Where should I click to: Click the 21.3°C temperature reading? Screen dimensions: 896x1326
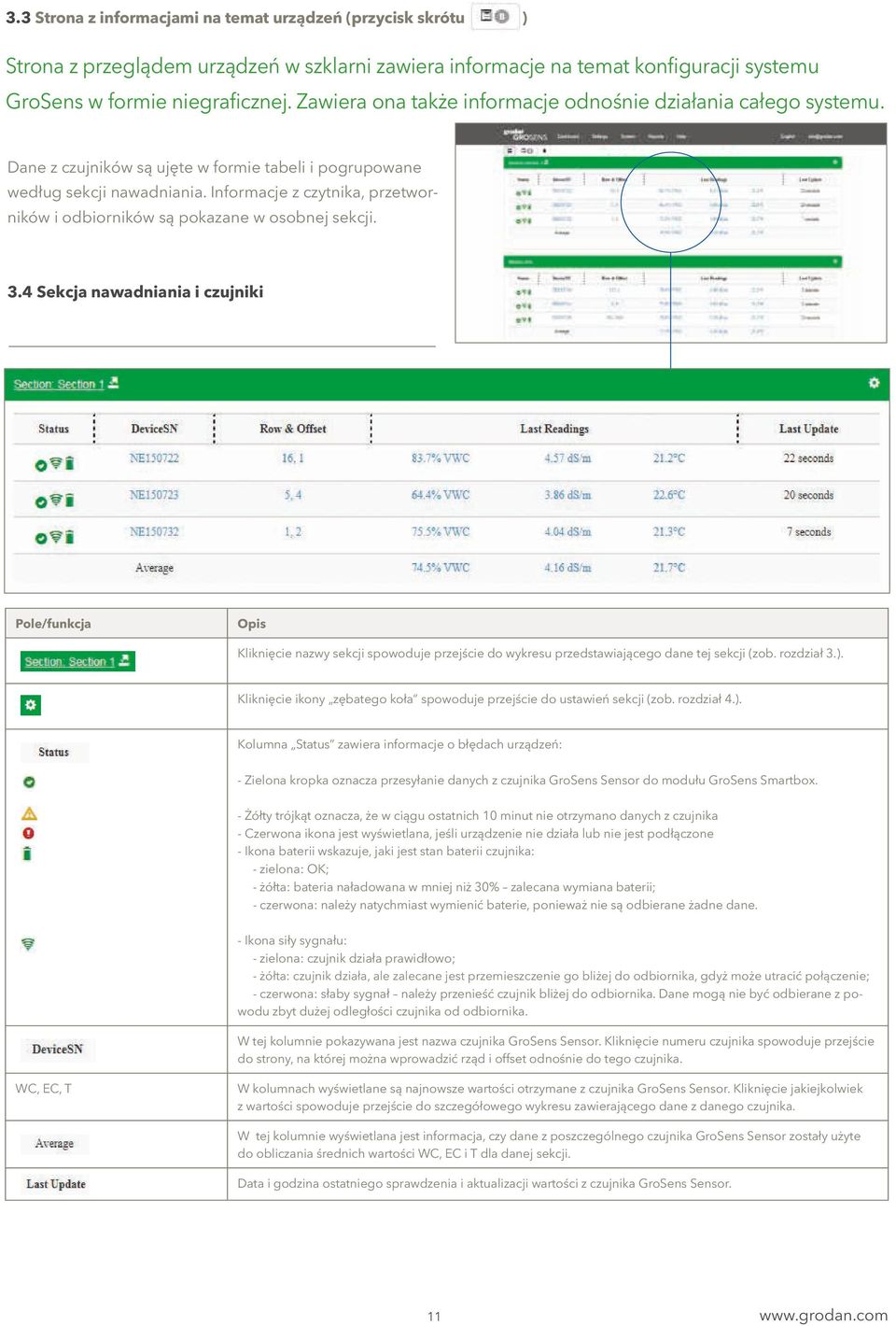click(668, 531)
